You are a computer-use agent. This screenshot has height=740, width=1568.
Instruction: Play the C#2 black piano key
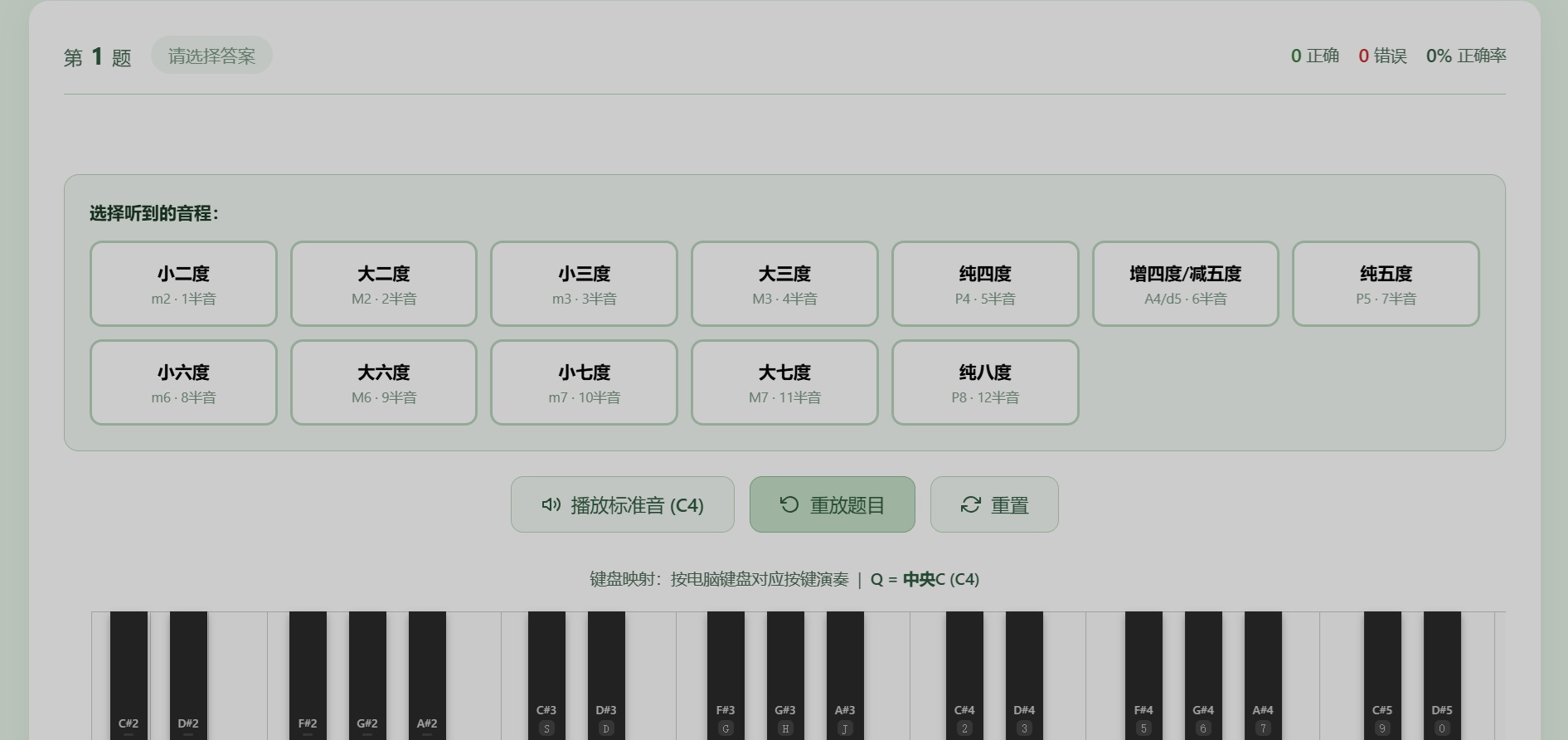129,675
